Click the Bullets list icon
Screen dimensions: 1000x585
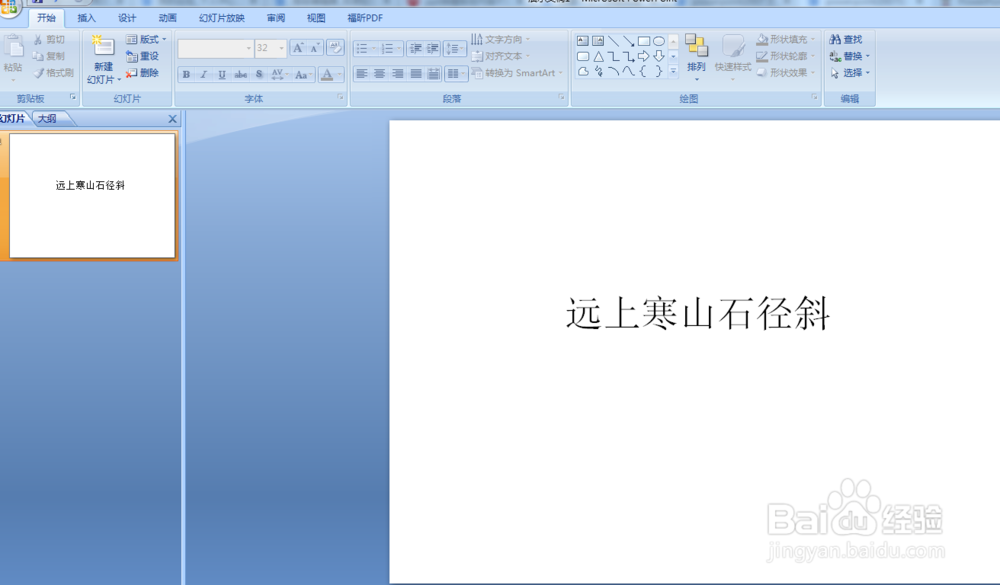tap(362, 48)
